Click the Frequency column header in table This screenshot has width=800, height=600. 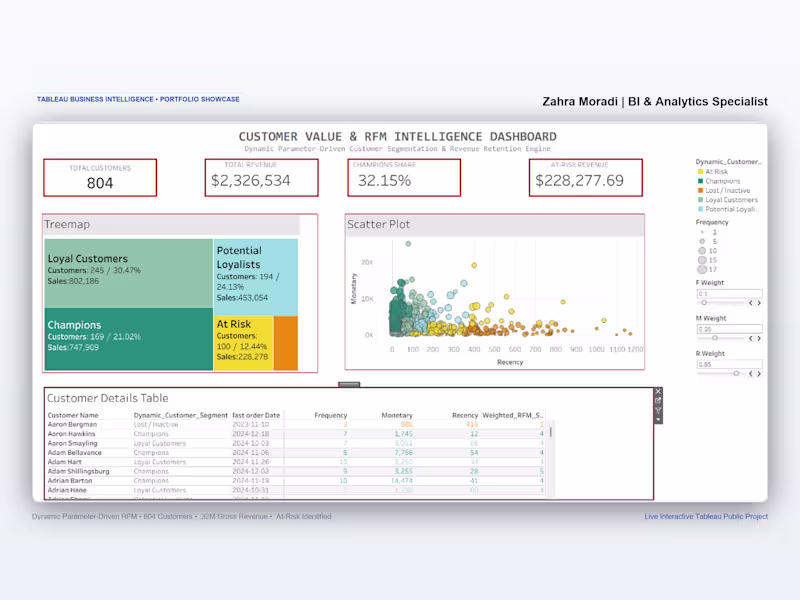click(331, 415)
